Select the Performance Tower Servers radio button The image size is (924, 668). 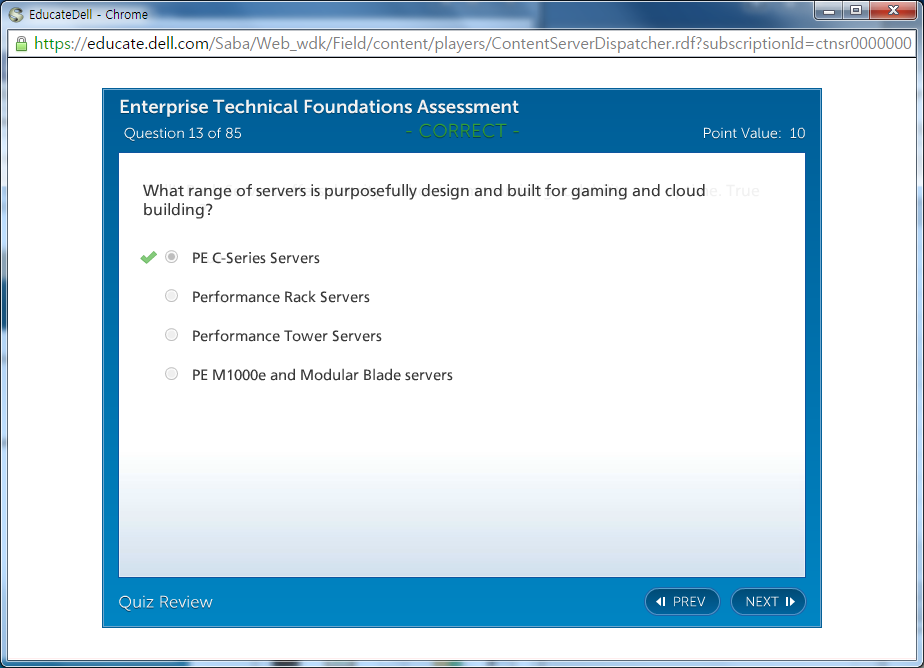pyautogui.click(x=172, y=335)
